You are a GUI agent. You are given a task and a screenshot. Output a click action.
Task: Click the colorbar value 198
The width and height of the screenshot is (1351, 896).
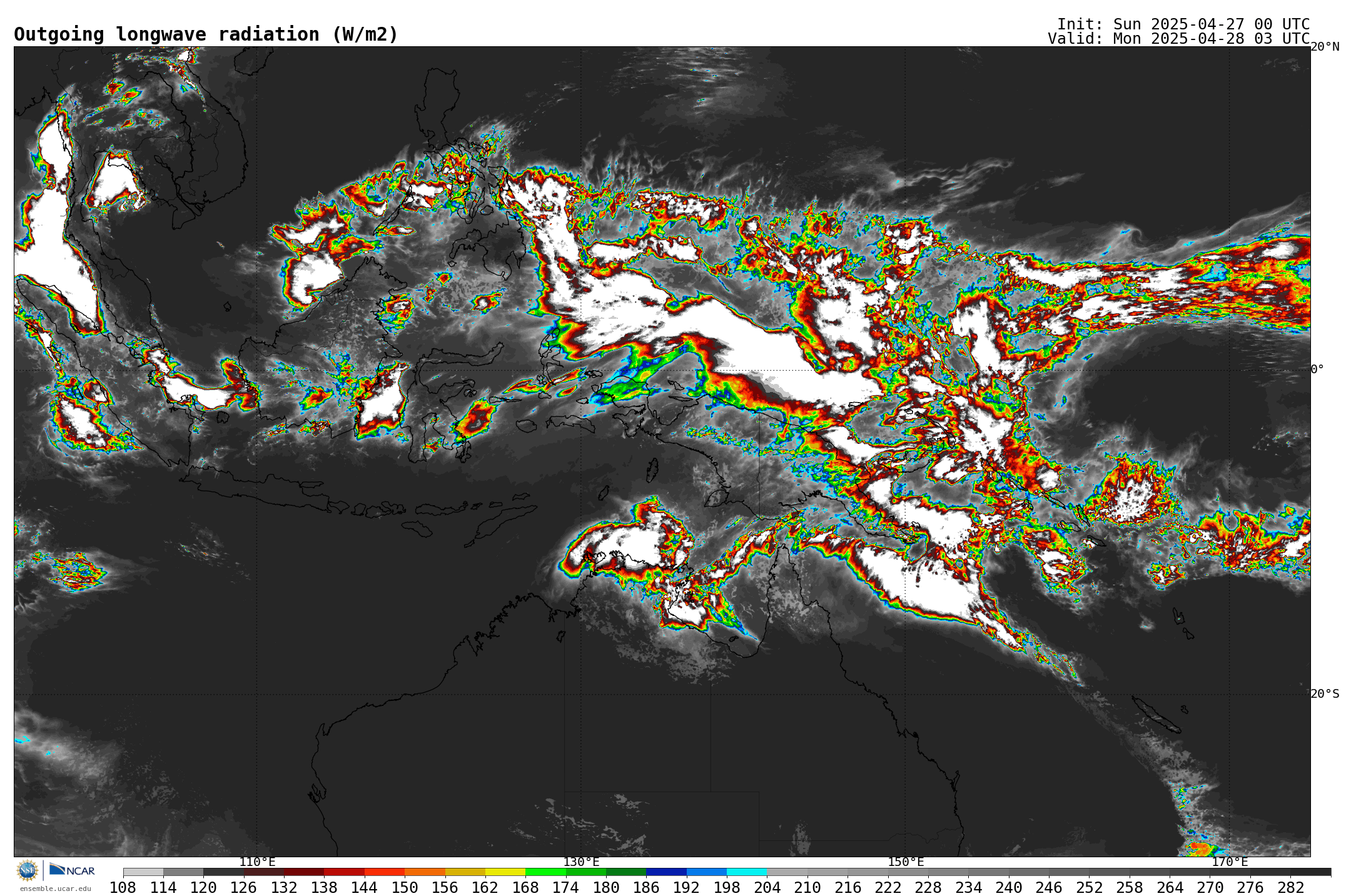(727, 888)
